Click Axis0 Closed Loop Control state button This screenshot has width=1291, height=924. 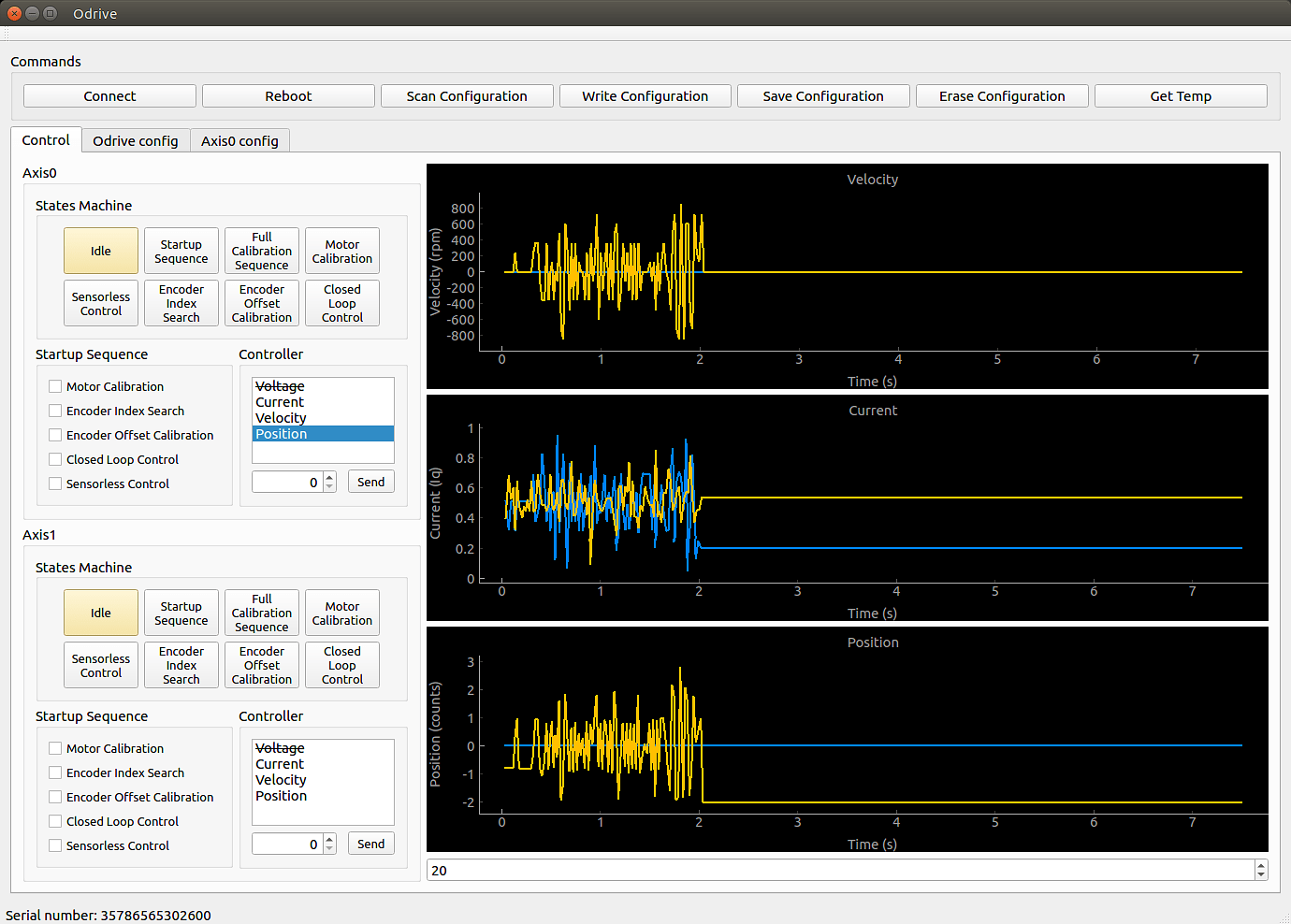342,303
